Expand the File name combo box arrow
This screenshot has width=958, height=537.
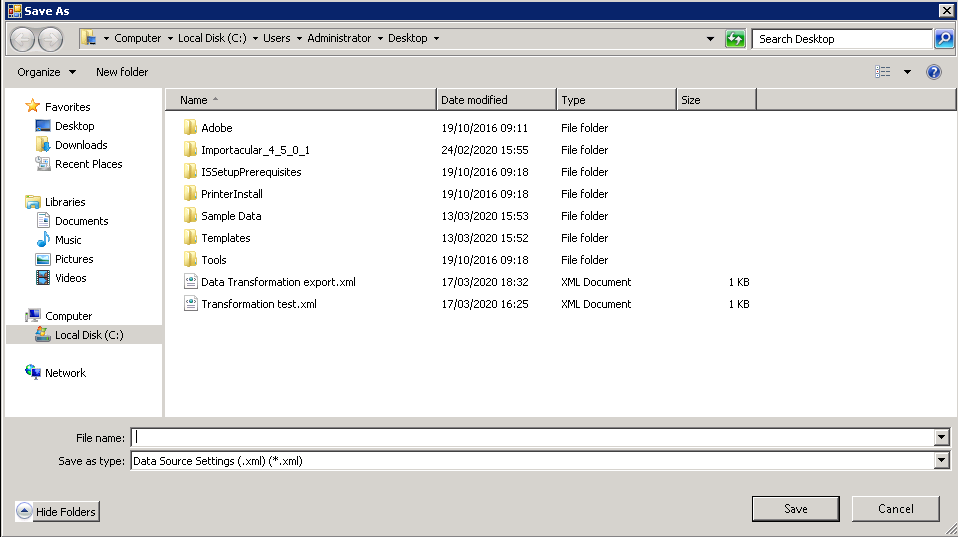coord(941,437)
